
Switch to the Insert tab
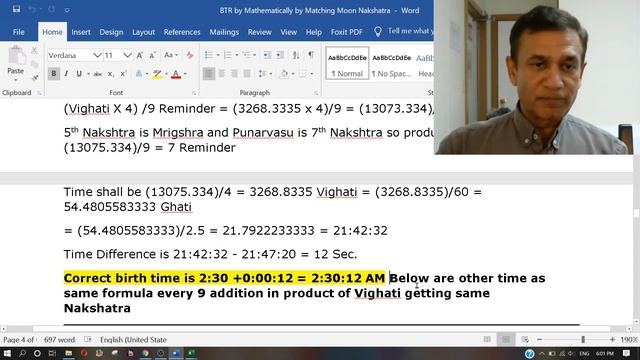(81, 32)
